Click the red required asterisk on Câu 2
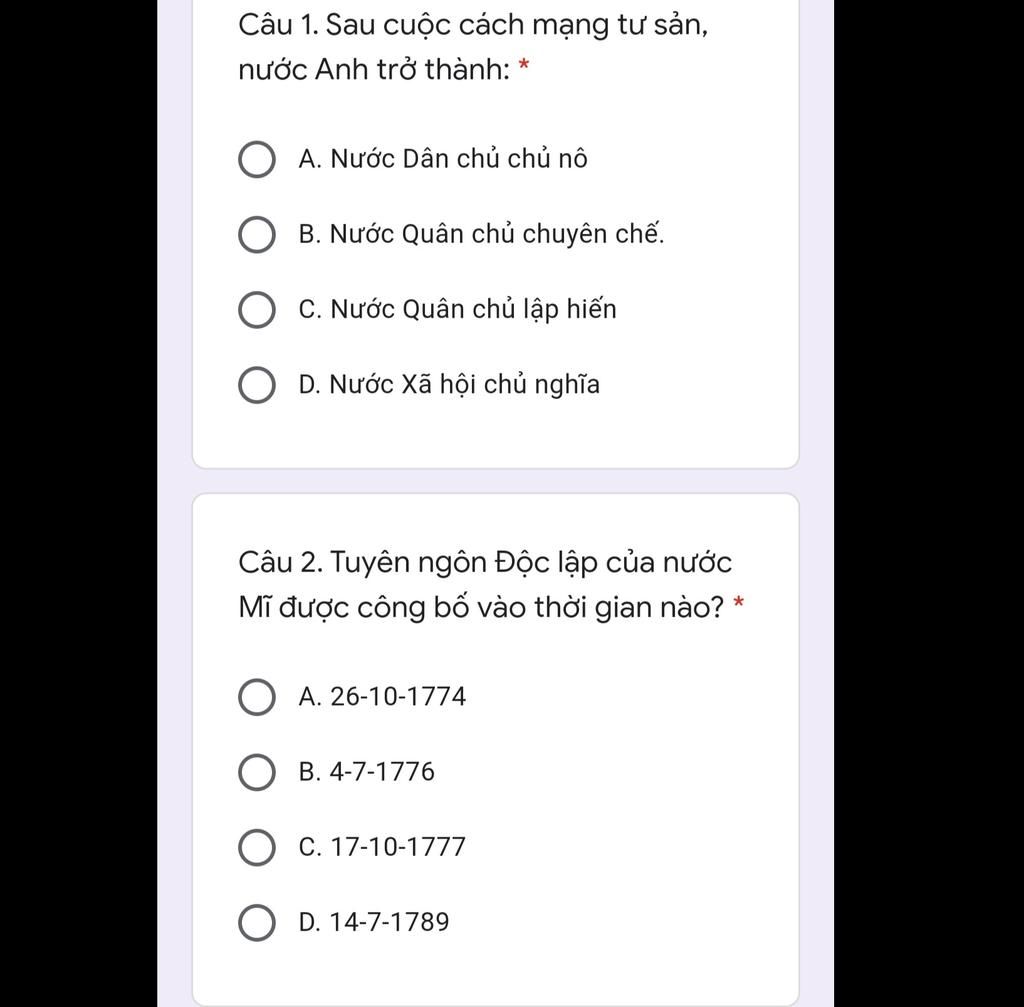Image resolution: width=1024 pixels, height=1007 pixels. pyautogui.click(x=739, y=602)
